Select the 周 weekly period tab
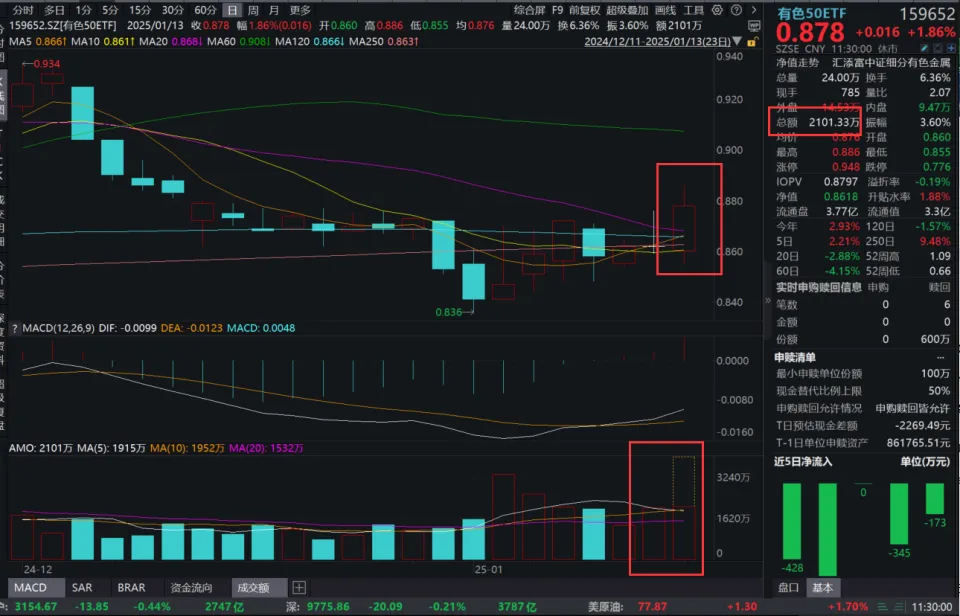 tap(253, 10)
